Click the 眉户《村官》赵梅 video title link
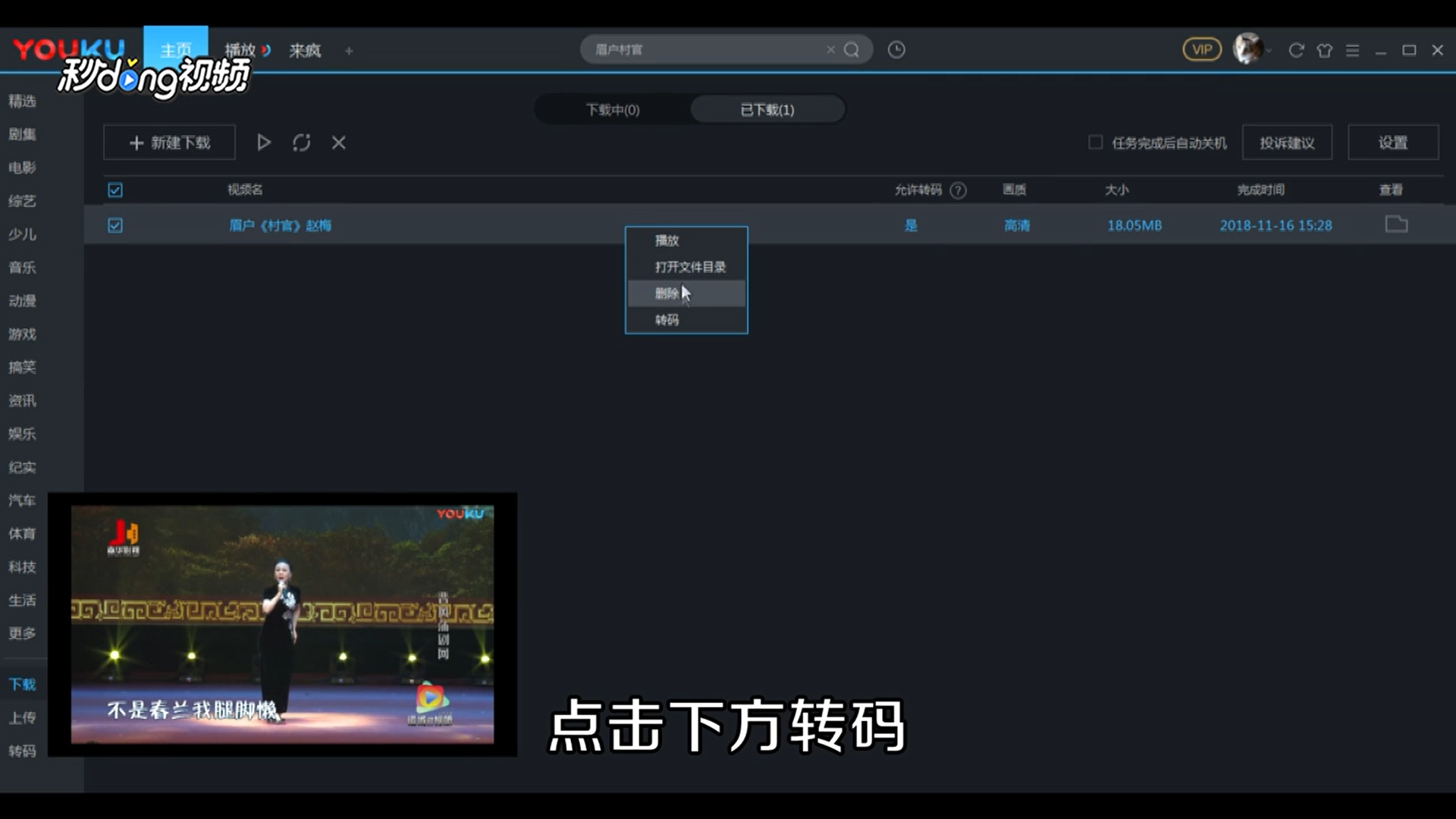The width and height of the screenshot is (1456, 819). (x=280, y=224)
